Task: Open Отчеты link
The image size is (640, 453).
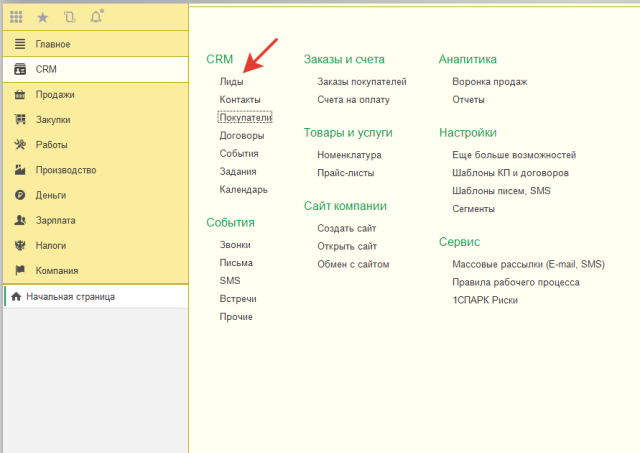Action: coord(468,100)
